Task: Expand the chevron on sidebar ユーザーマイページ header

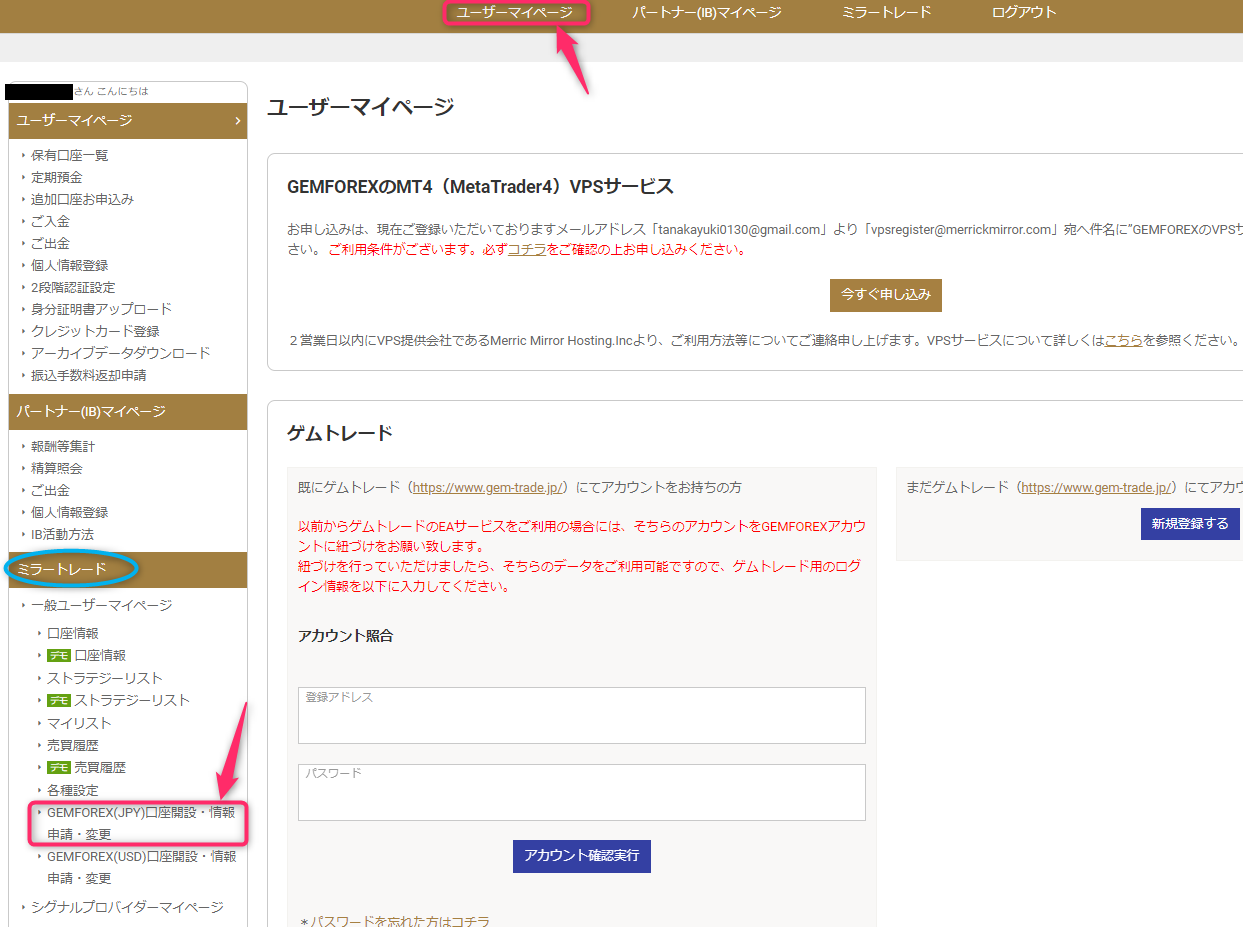Action: (237, 121)
